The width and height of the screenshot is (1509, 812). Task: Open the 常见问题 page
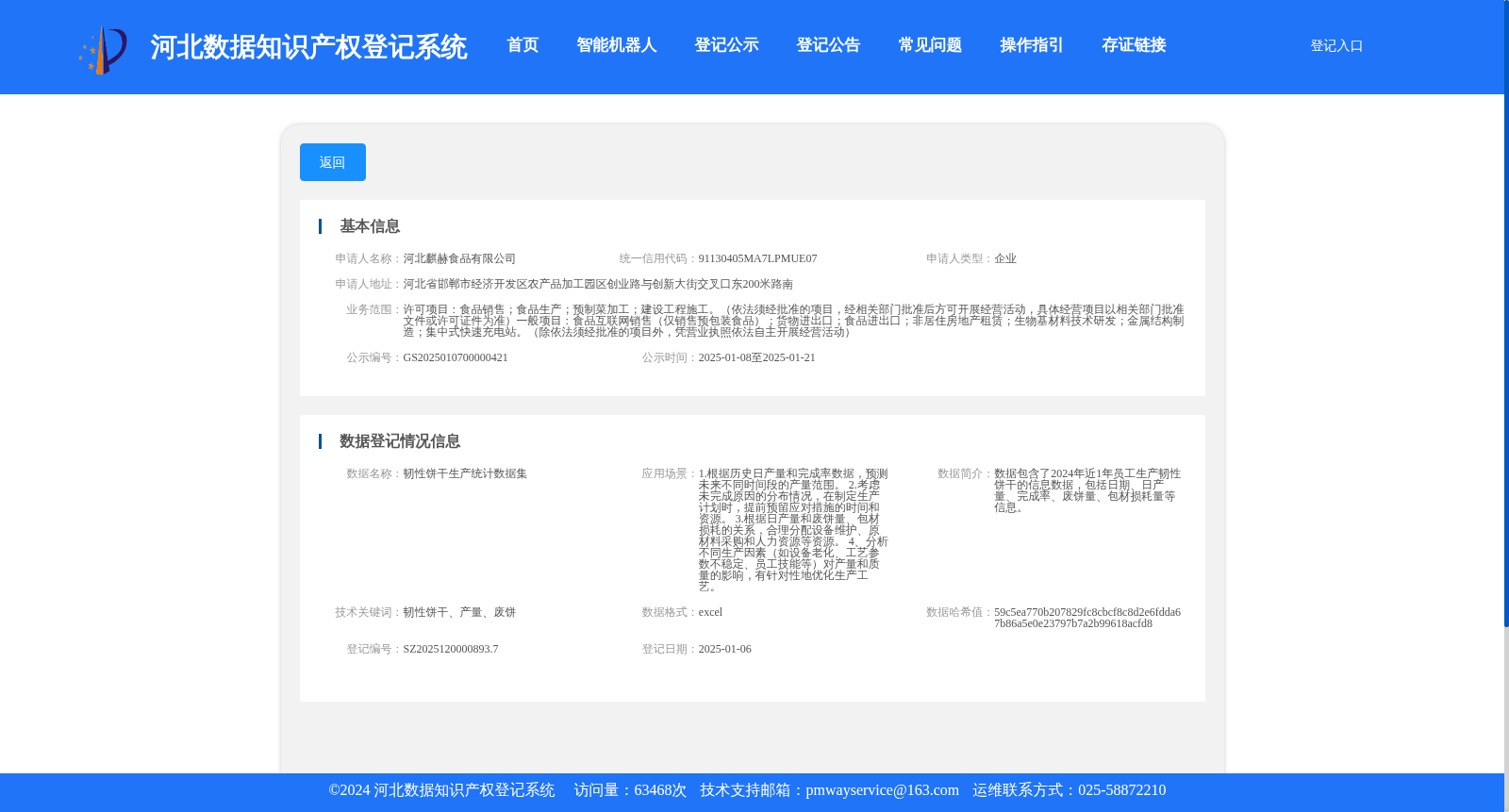pos(930,45)
